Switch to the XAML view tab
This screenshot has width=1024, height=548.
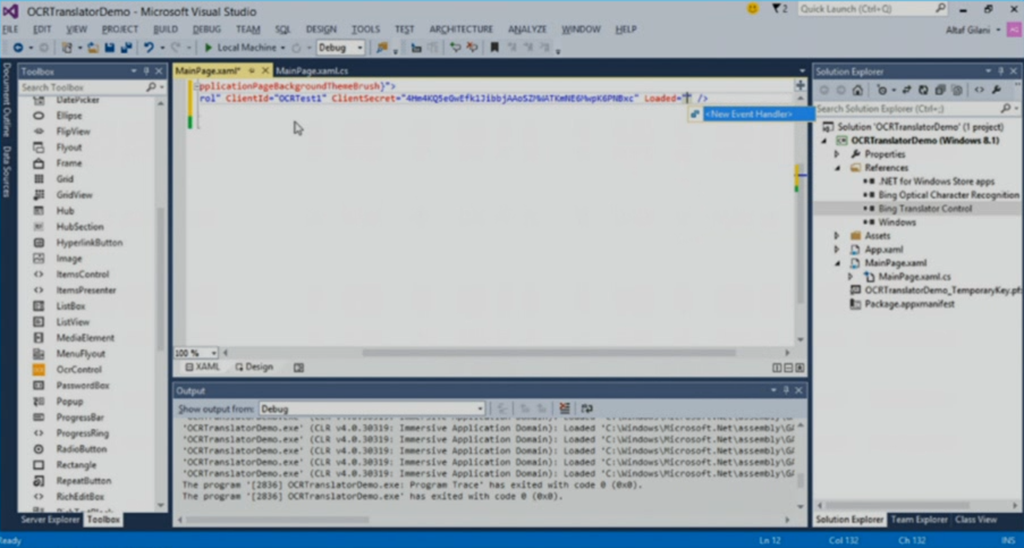[x=202, y=367]
